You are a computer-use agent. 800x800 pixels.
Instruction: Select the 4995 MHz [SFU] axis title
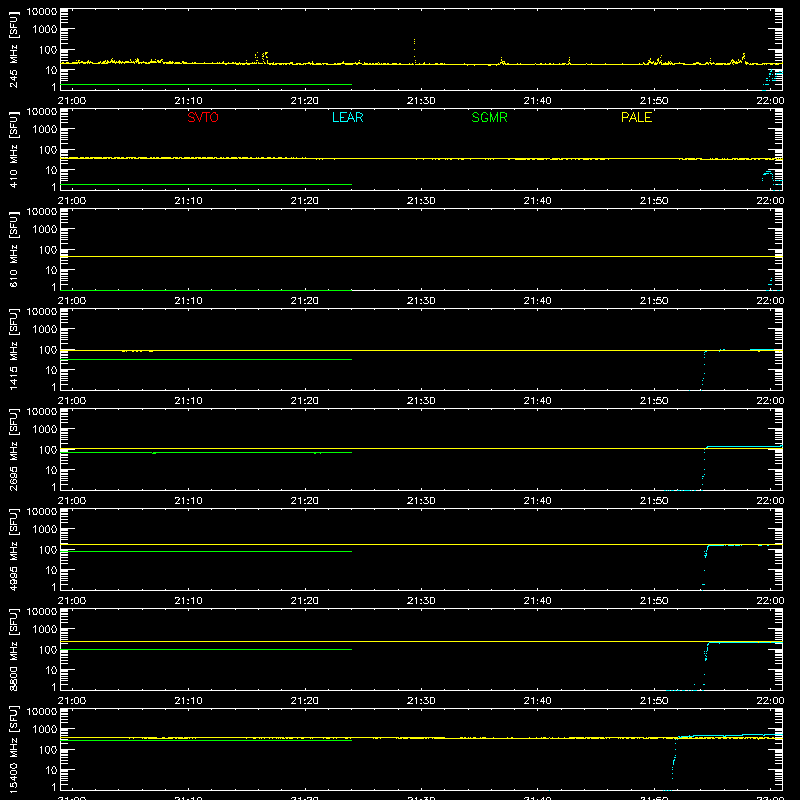[x=13, y=550]
